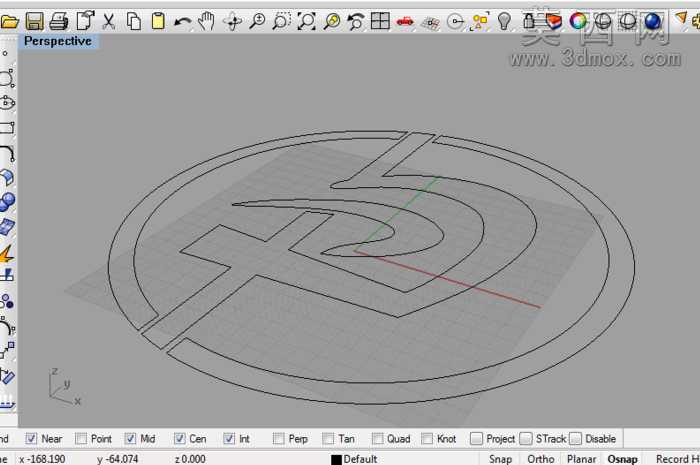
Task: Click the Group objects icon
Action: click(x=7, y=302)
